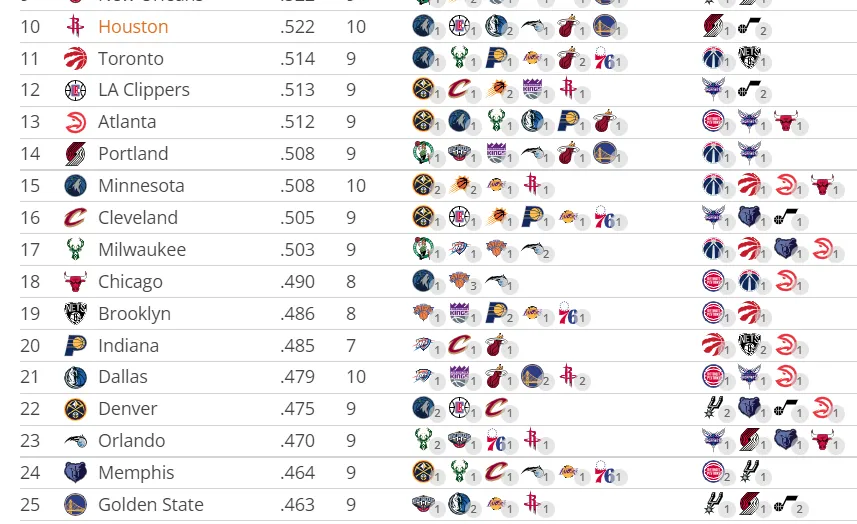The width and height of the screenshot is (857, 524).
Task: Open the LA Clippers team name
Action: (x=144, y=90)
